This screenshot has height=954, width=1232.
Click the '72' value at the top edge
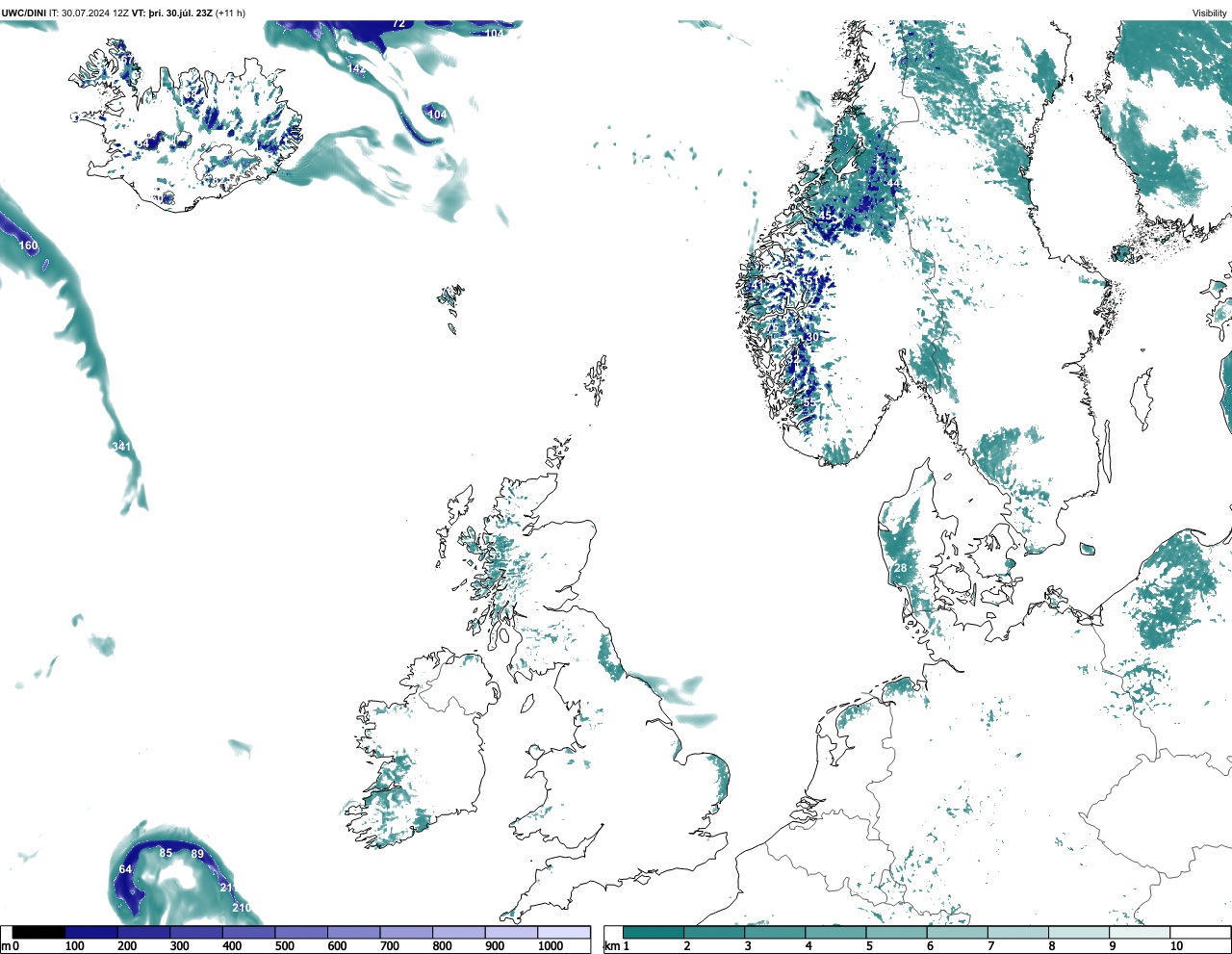coord(398,24)
